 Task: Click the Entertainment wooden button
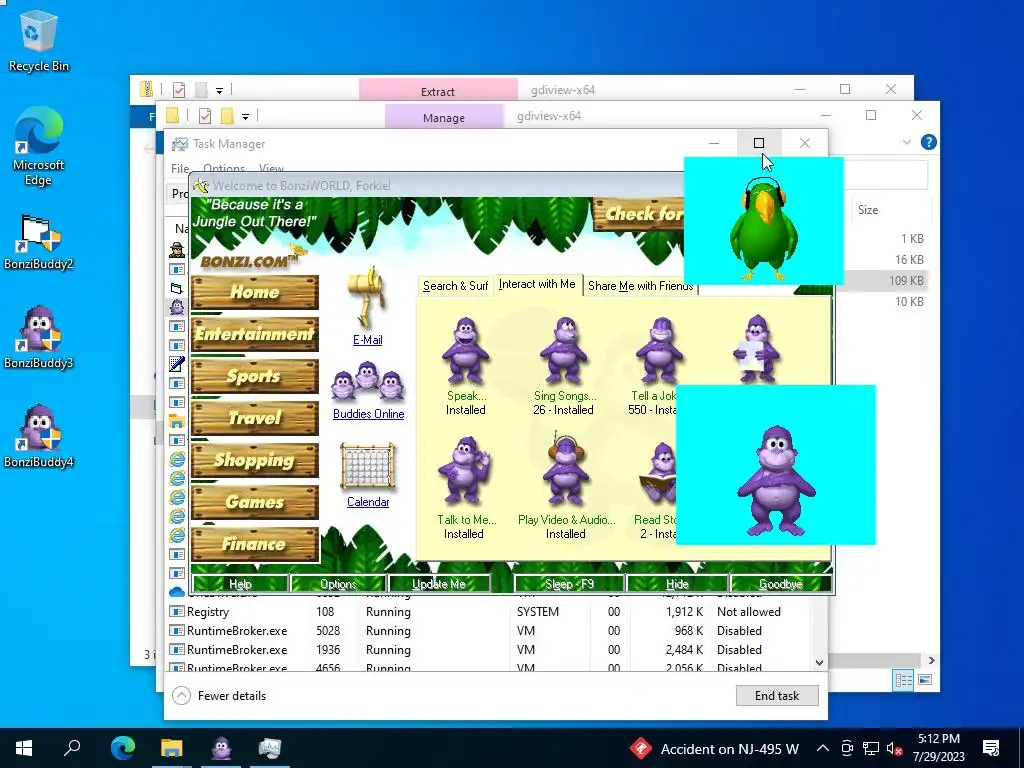point(255,334)
